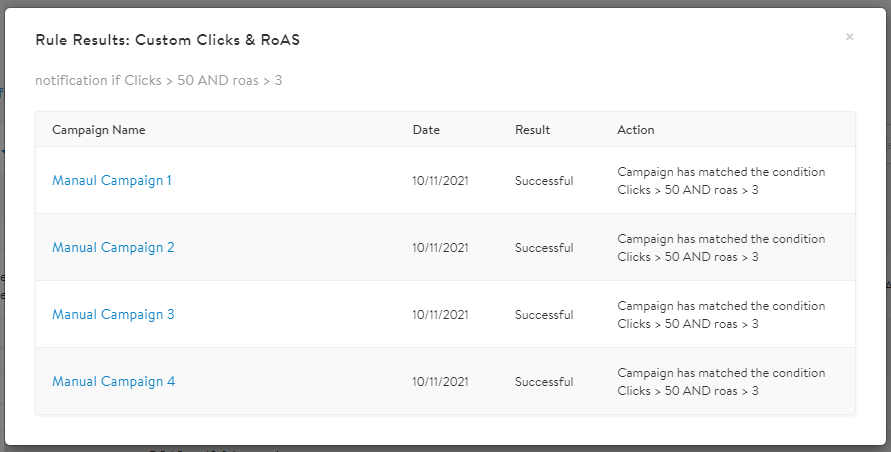The image size is (891, 452).
Task: Open the Manaul Campaign 1 link
Action: tap(112, 181)
